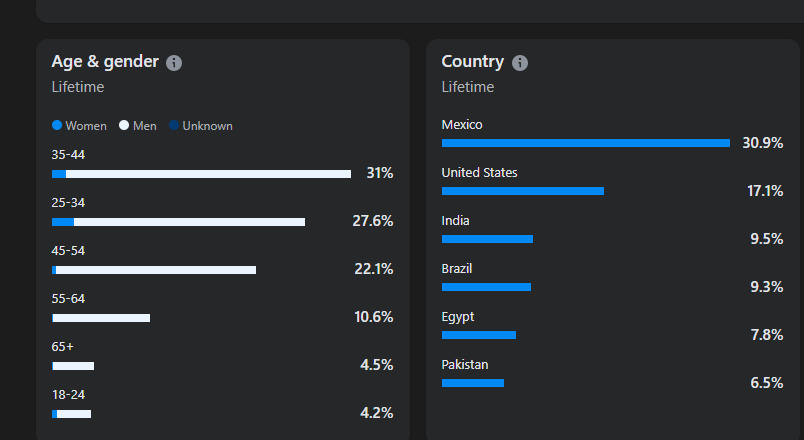Click the Country card heading
Screen dimensions: 804x440
pos(474,62)
